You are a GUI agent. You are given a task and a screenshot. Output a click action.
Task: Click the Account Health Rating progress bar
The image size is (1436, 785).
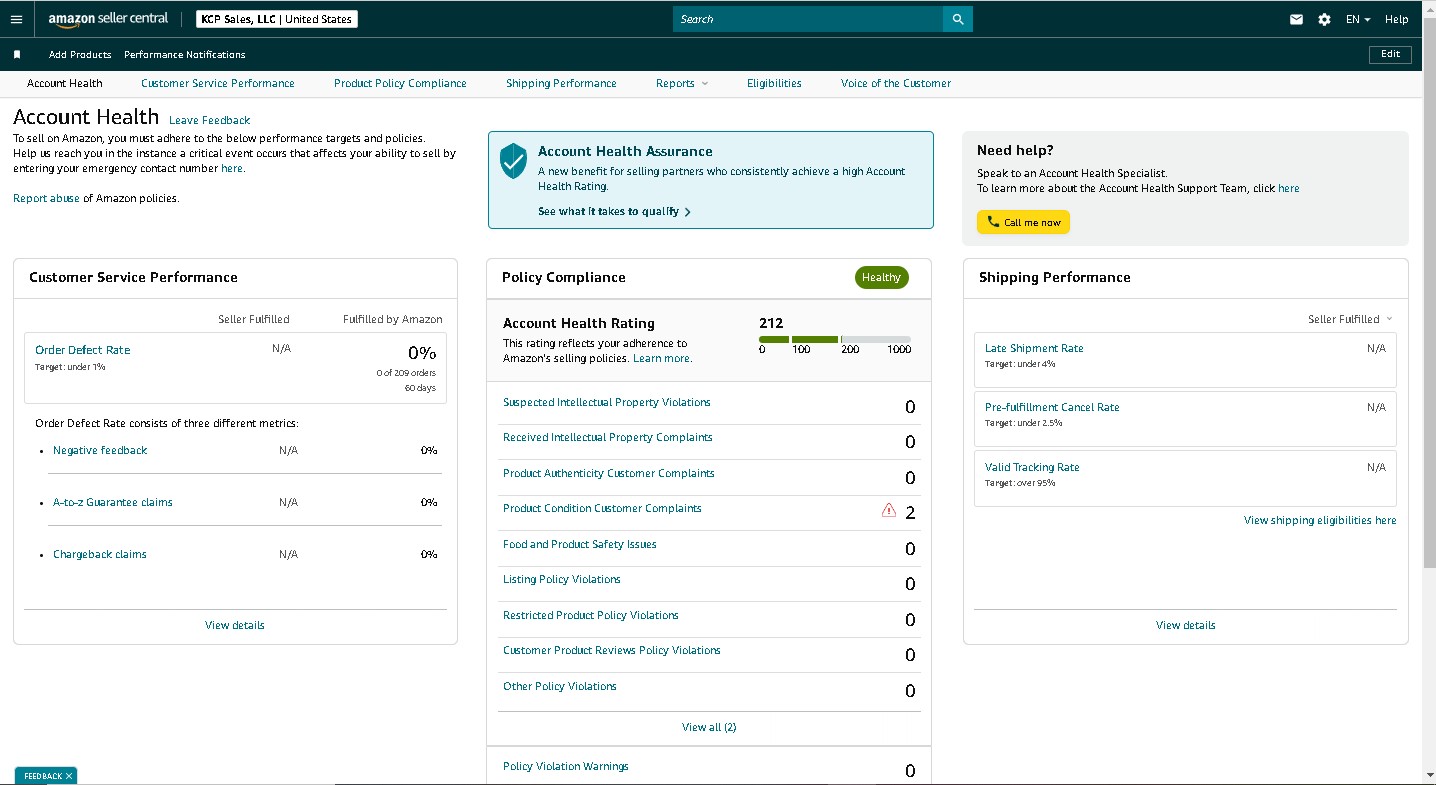point(835,340)
